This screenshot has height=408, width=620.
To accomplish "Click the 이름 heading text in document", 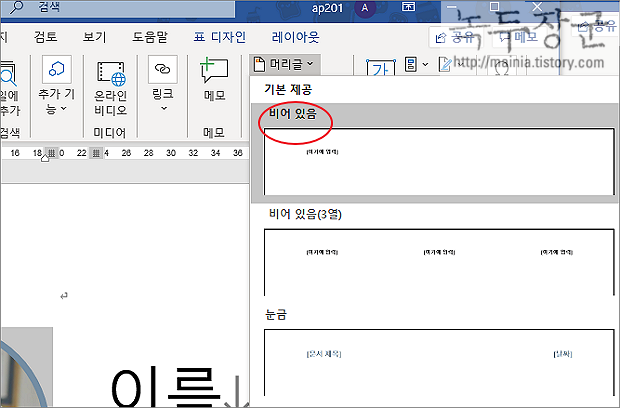I will pos(165,387).
